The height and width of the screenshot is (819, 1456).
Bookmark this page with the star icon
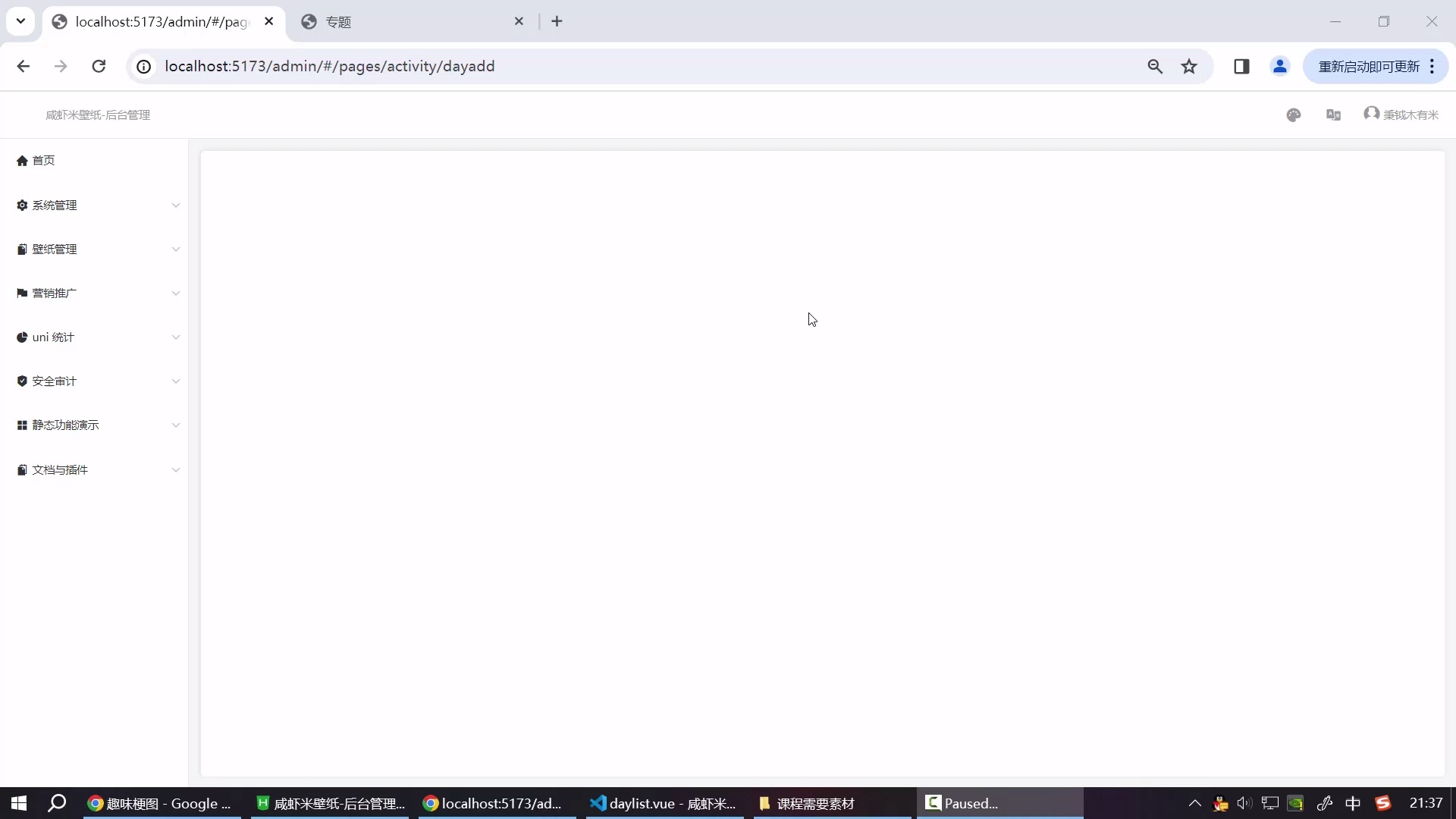1189,67
